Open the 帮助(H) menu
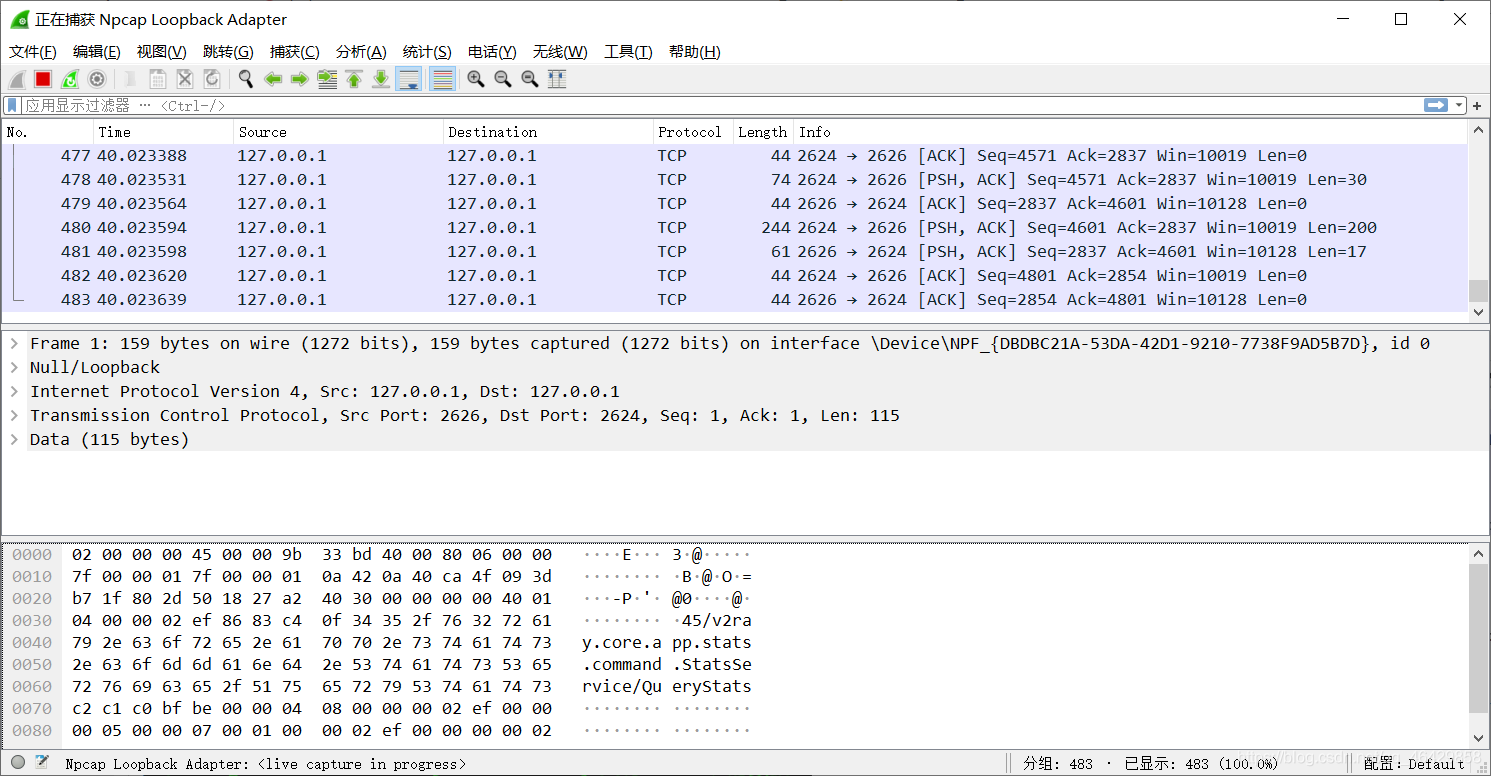Image resolution: width=1491 pixels, height=776 pixels. click(694, 52)
